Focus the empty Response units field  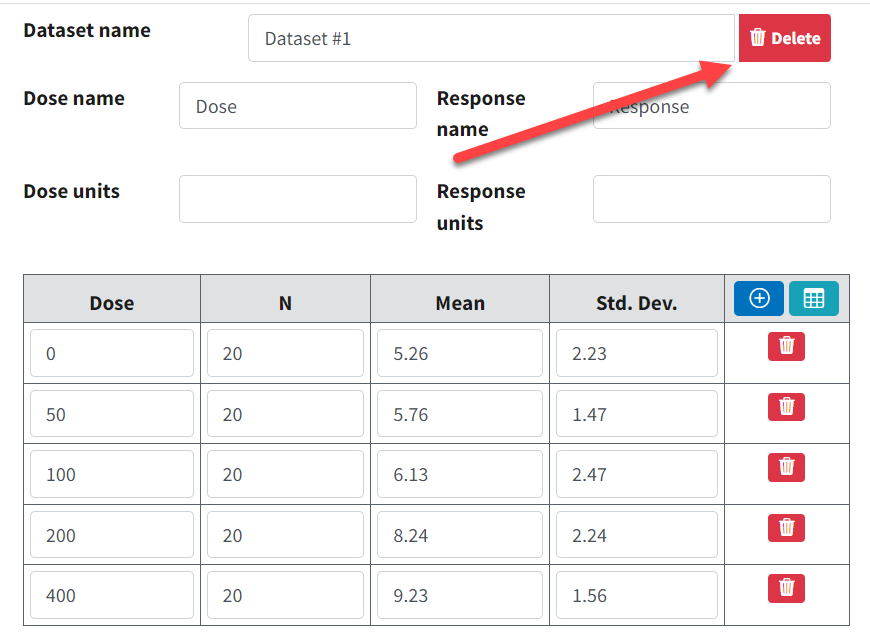pyautogui.click(x=711, y=199)
